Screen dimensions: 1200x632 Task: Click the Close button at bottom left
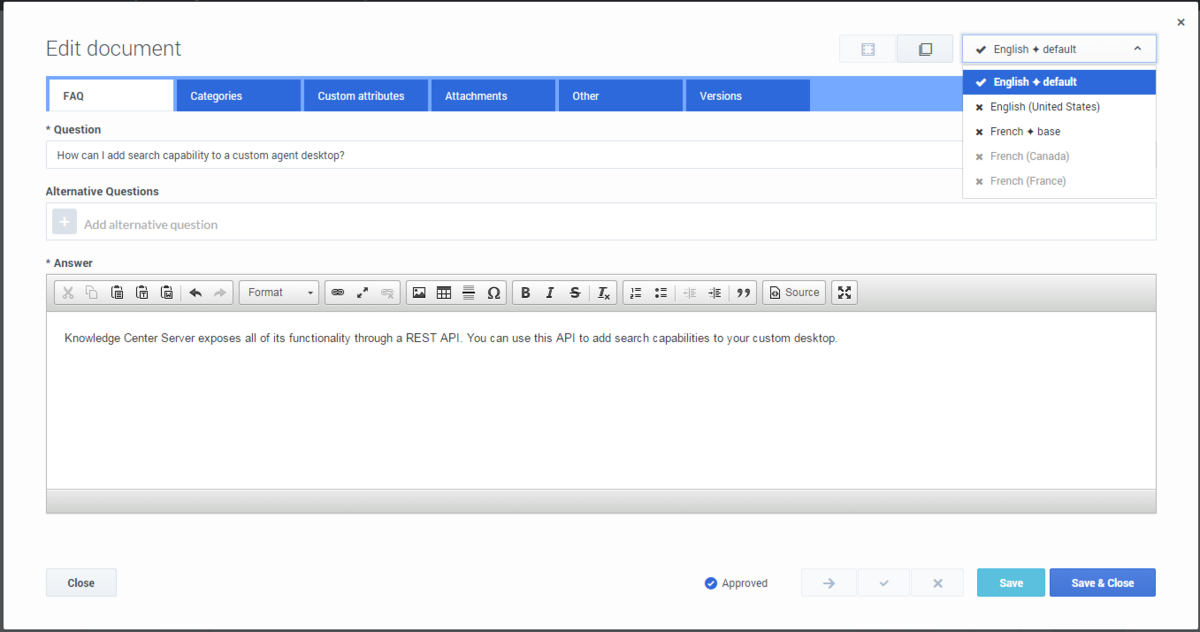81,583
